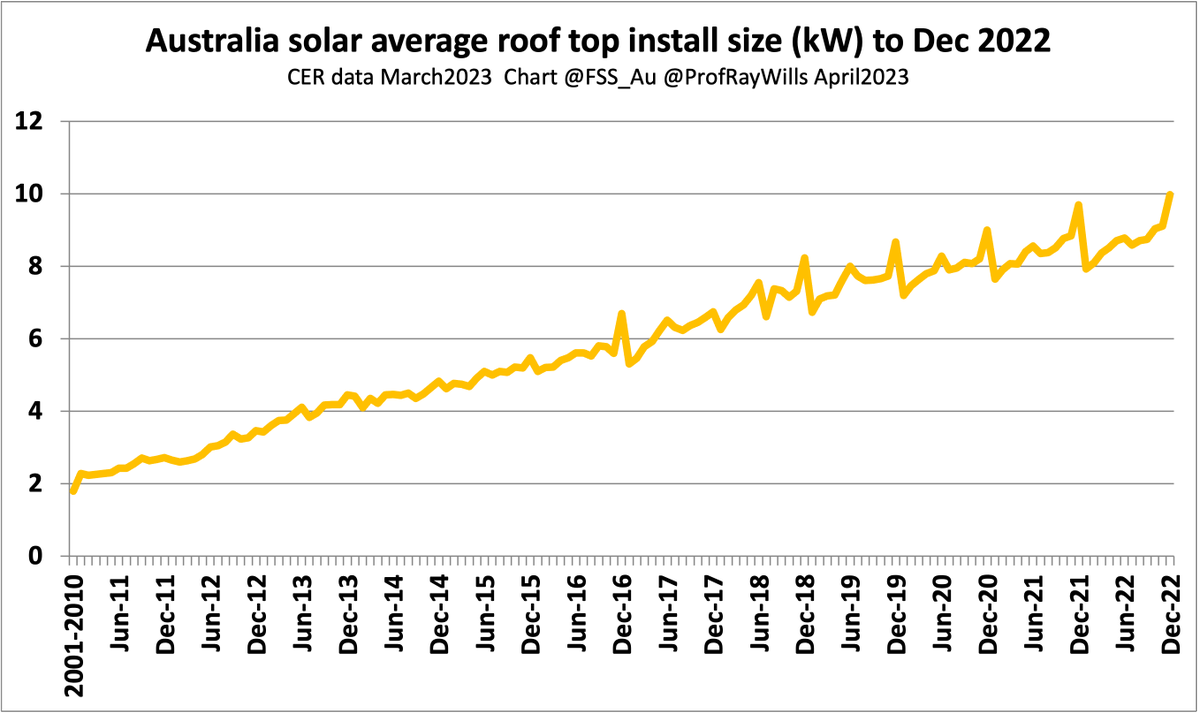Click the plot area background above the line
Viewport: 1200px width, 714px height.
click(x=400, y=200)
